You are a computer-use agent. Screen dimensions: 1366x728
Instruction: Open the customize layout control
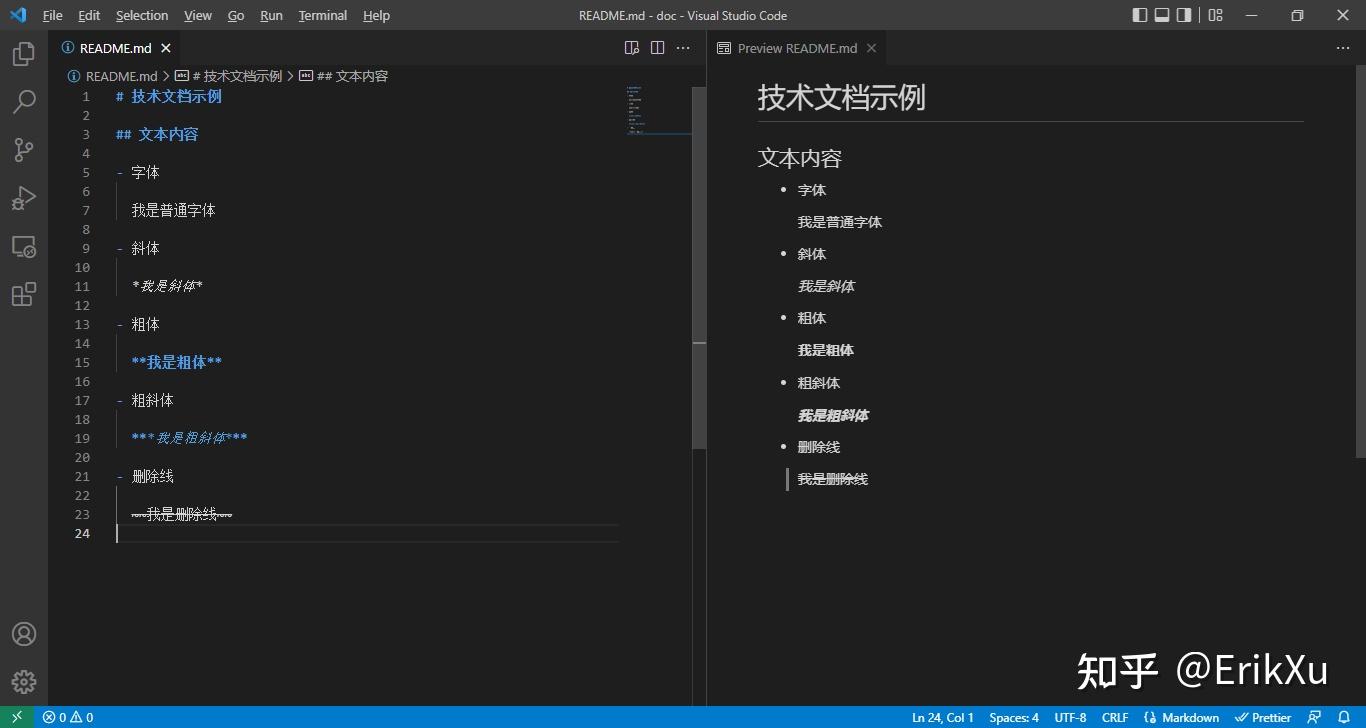[x=1215, y=15]
